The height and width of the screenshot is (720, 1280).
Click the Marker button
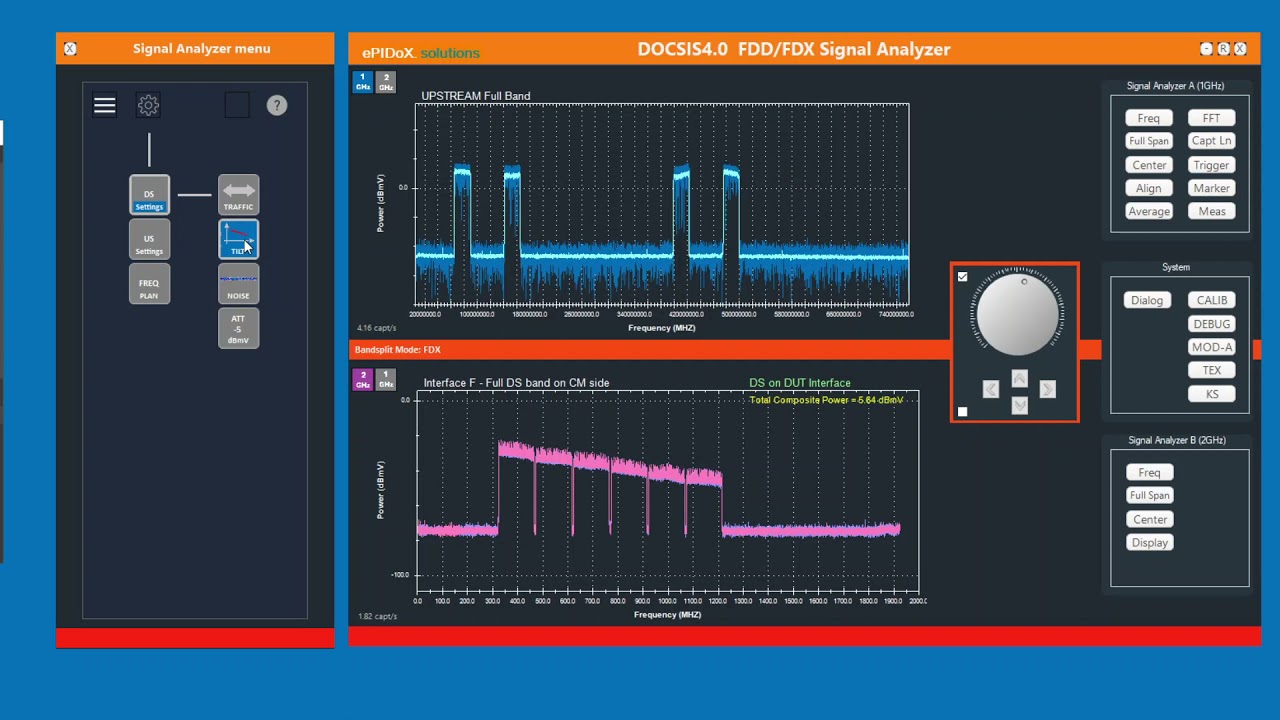1211,188
